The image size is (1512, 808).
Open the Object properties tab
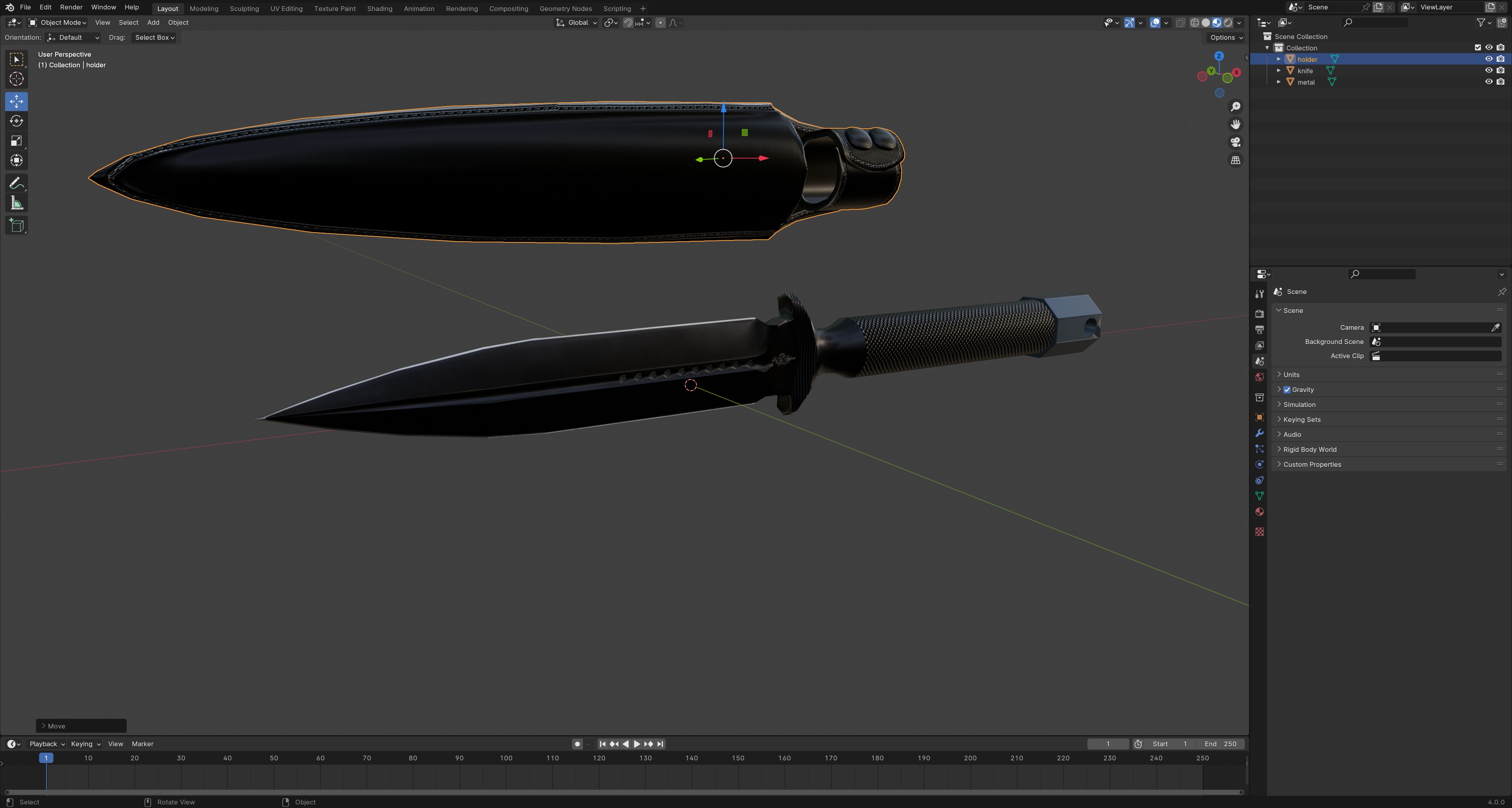(x=1259, y=417)
